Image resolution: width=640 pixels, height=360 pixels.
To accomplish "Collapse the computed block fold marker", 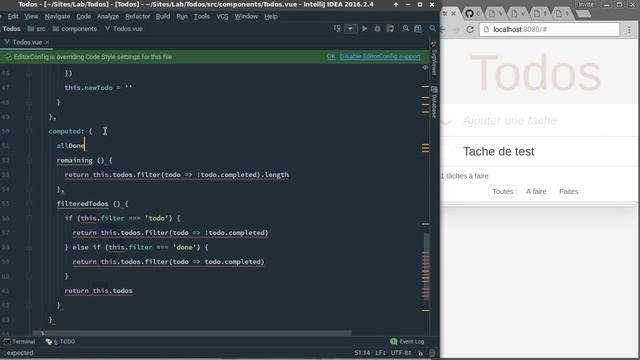I will [x=29, y=131].
